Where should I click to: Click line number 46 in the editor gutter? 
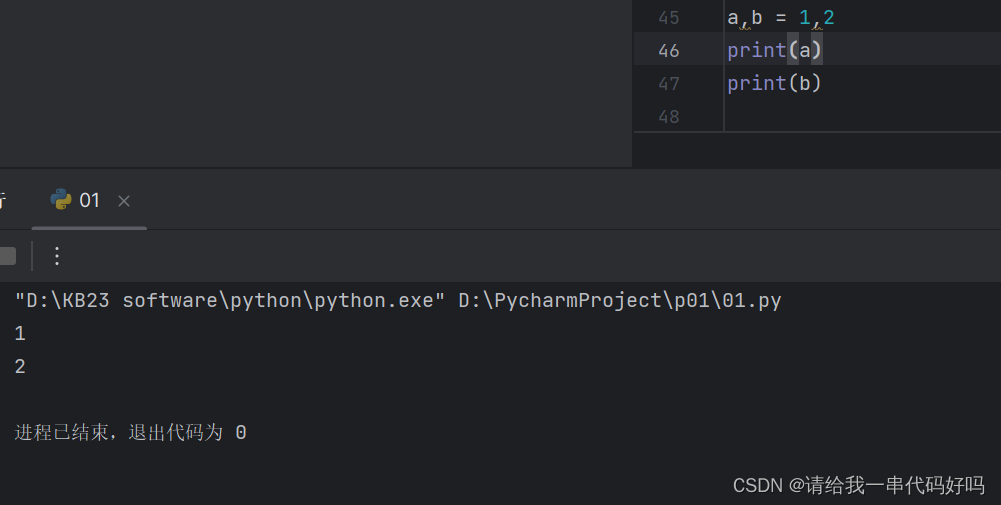669,51
